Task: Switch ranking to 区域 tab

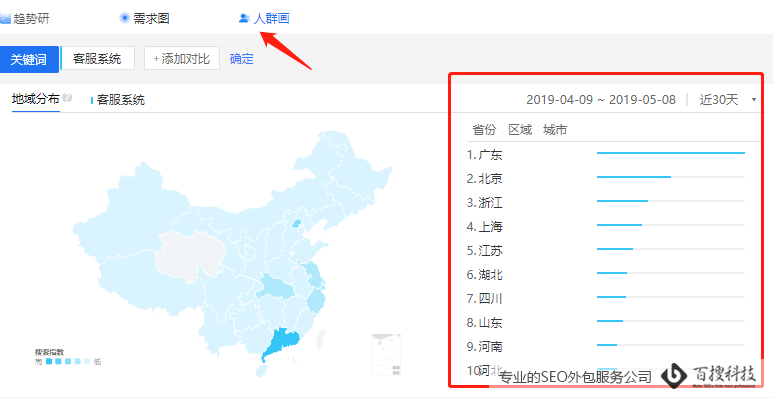Action: [x=520, y=130]
